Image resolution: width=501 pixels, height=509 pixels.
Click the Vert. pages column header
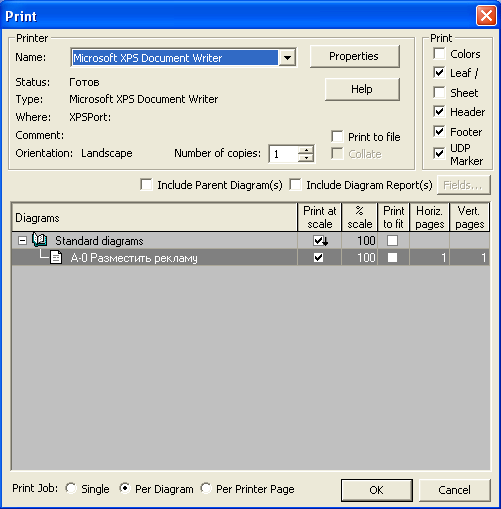coord(470,217)
